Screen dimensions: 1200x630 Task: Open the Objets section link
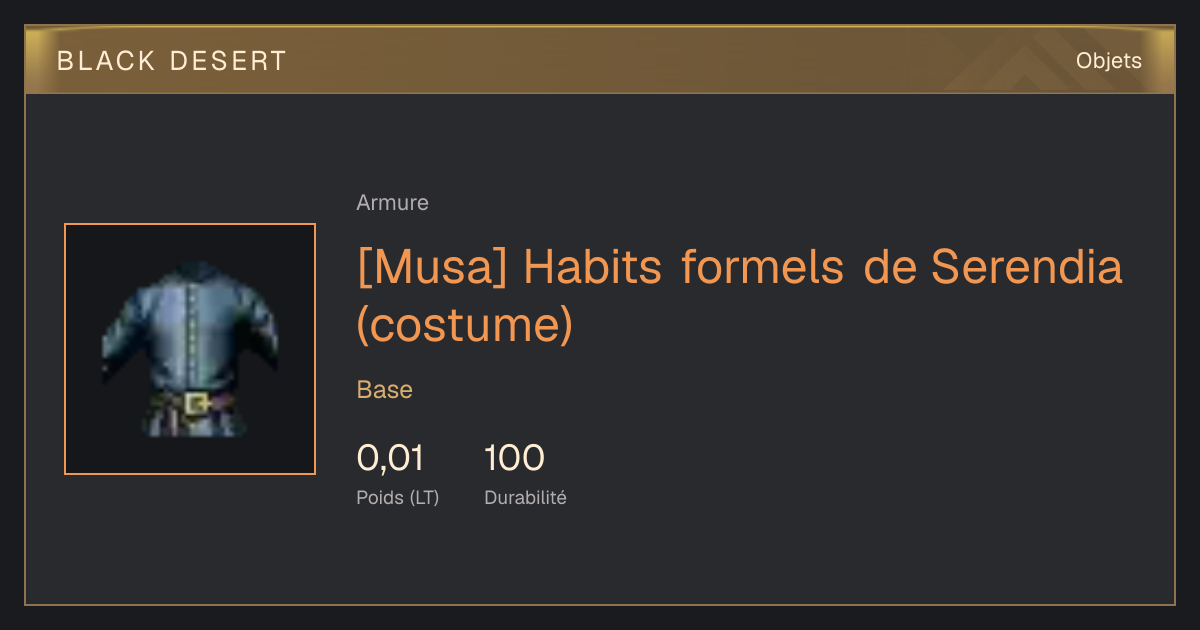(1108, 61)
